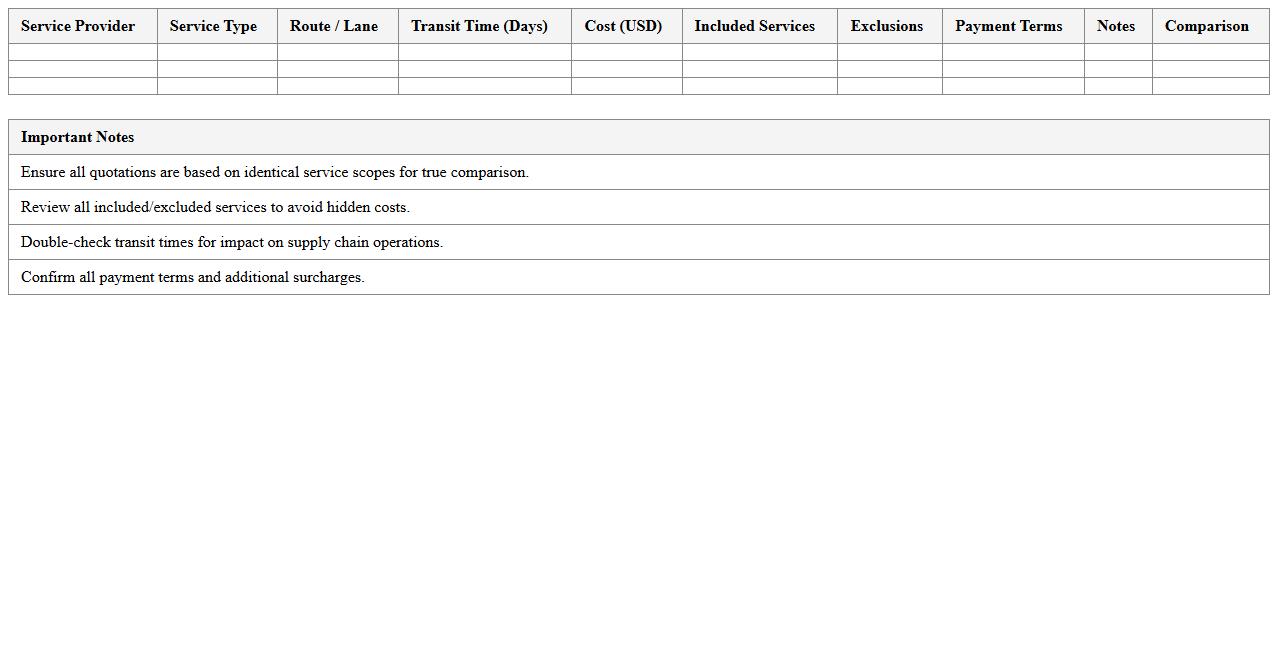Click the transit times double-check note
This screenshot has width=1278, height=650.
(232, 242)
